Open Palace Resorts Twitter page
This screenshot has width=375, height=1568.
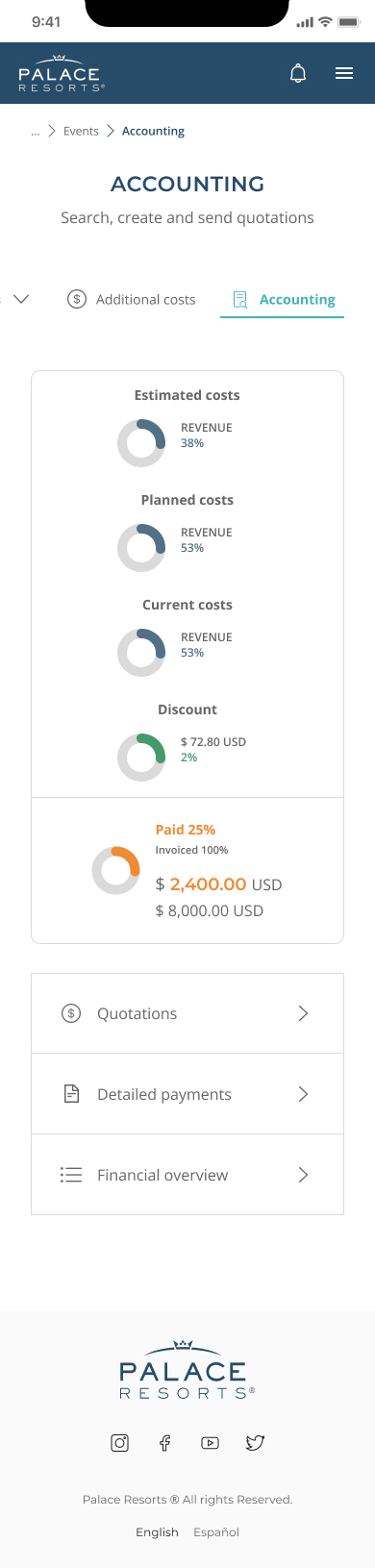click(255, 1442)
